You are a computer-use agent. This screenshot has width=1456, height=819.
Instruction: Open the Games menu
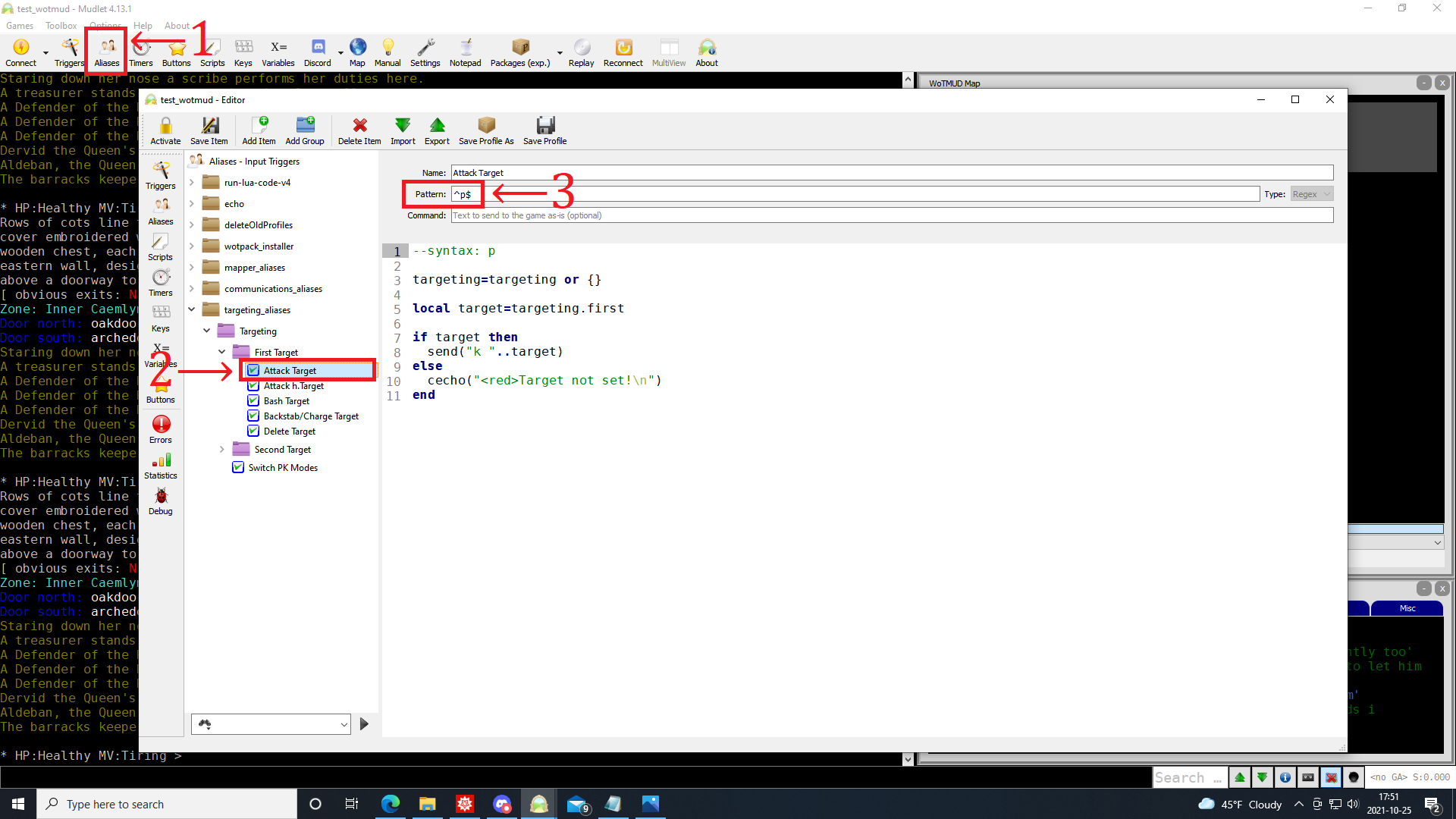20,25
